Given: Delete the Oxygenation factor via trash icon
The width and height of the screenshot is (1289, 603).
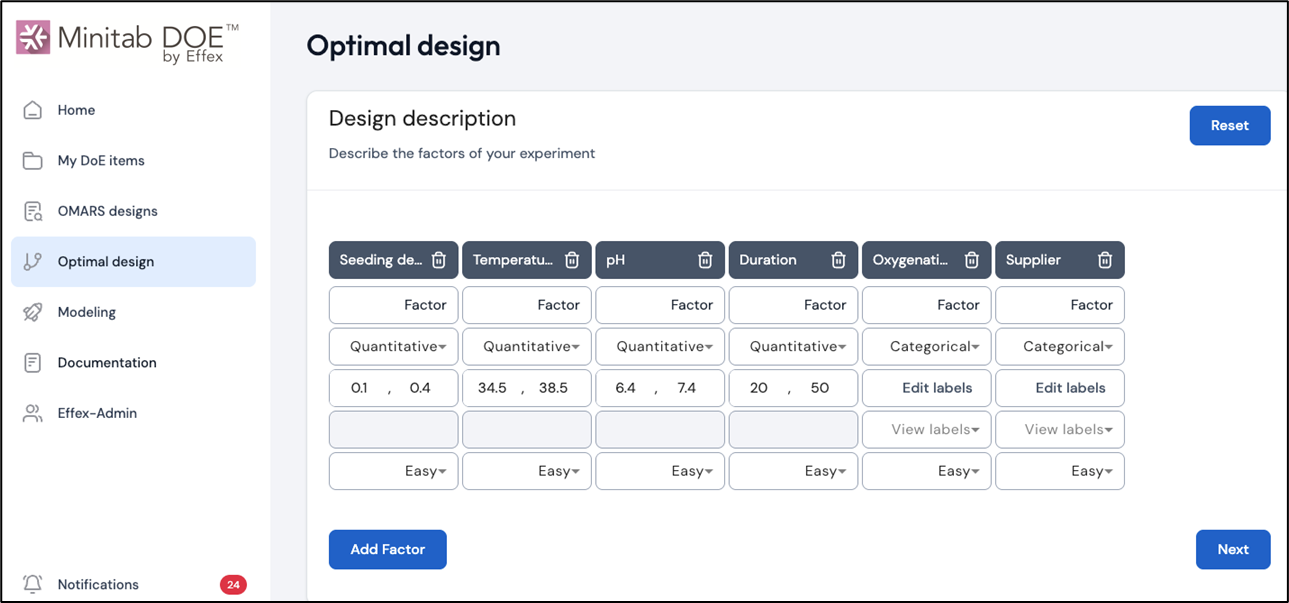Looking at the screenshot, I should click(972, 260).
